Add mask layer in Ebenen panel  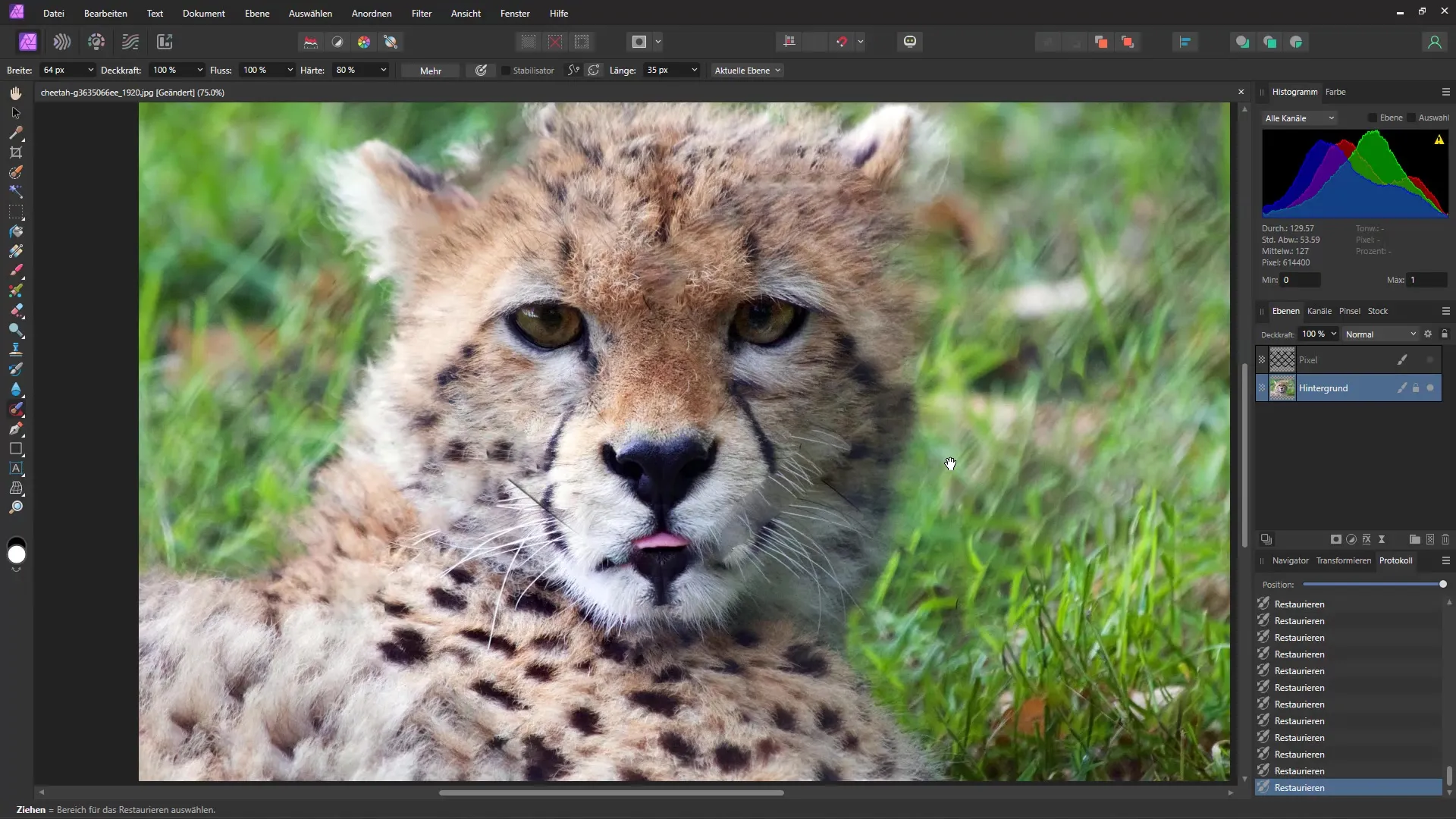[x=1336, y=539]
